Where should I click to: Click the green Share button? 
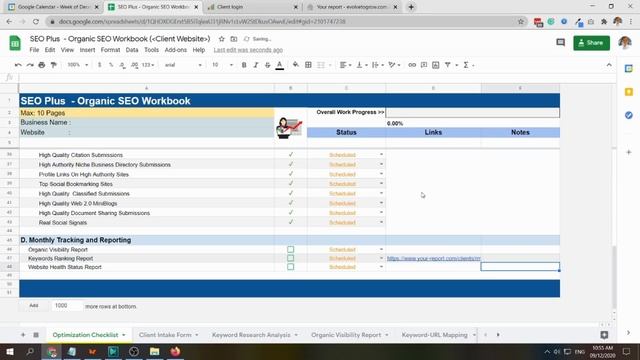coord(591,43)
